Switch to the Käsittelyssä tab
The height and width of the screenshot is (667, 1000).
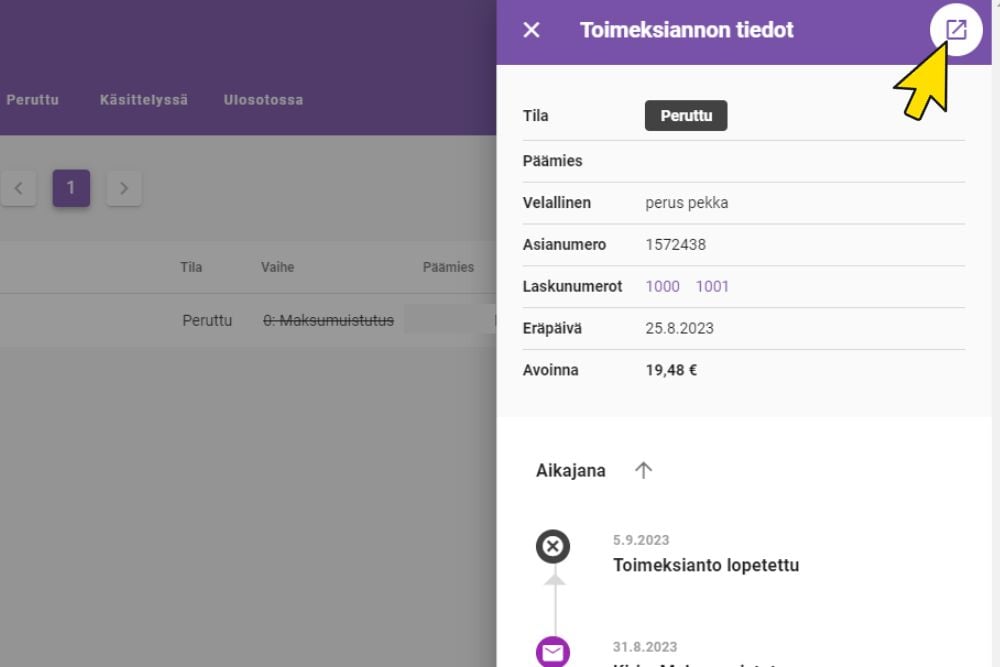144,100
